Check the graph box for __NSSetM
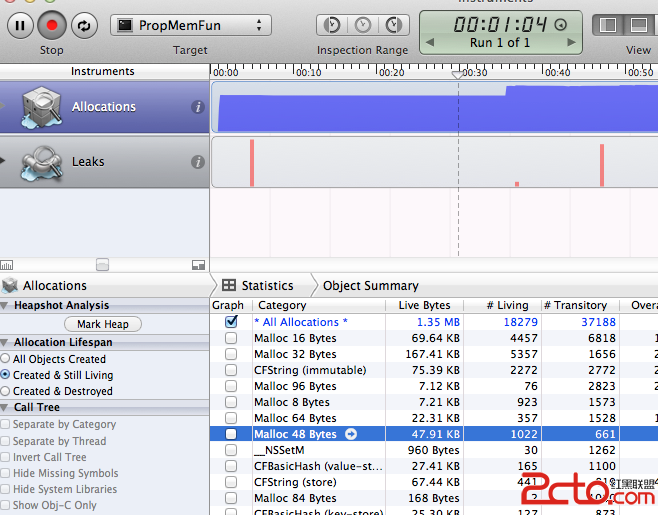This screenshot has height=515, width=658. [231, 450]
